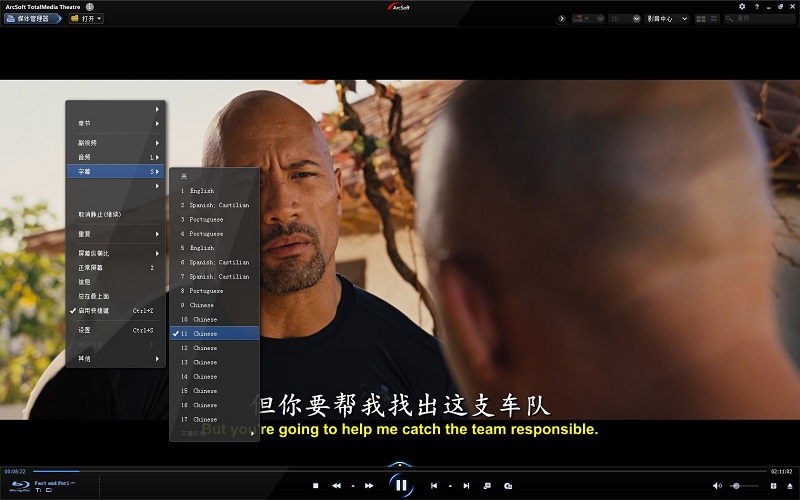The image size is (800, 500).
Task: Expand the 屏幕纵横比 submenu
Action: point(116,253)
